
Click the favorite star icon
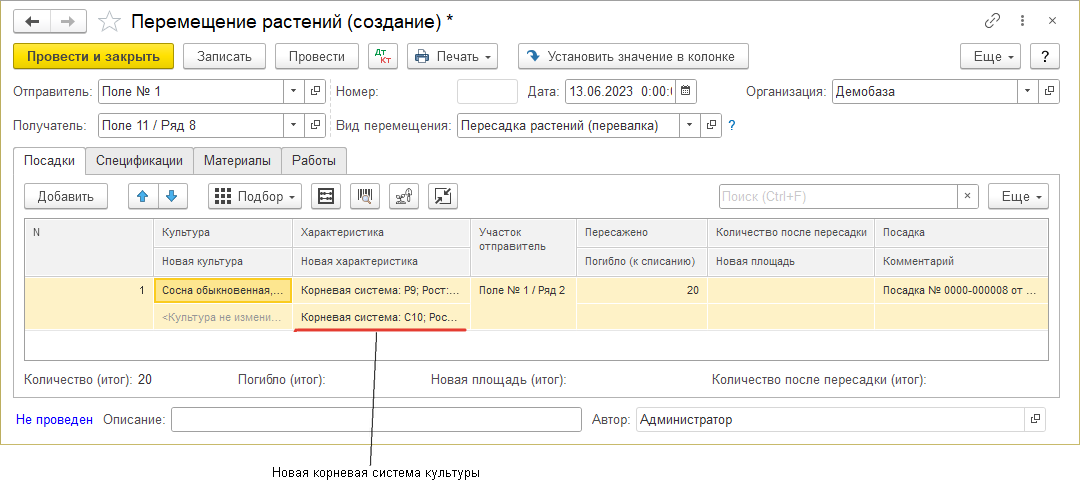point(111,21)
